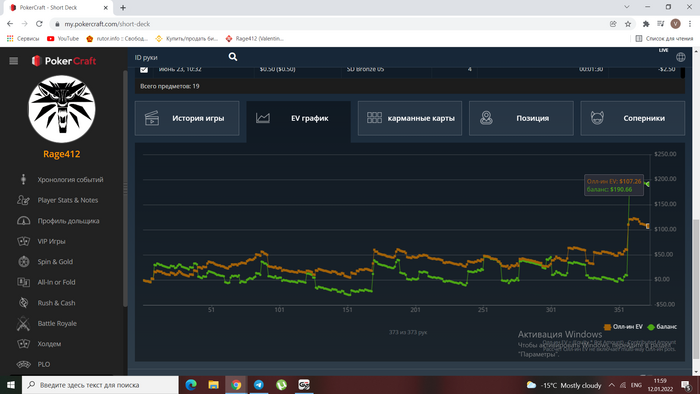Click the Холдем cards icon
Image resolution: width=700 pixels, height=394 pixels.
[x=23, y=344]
